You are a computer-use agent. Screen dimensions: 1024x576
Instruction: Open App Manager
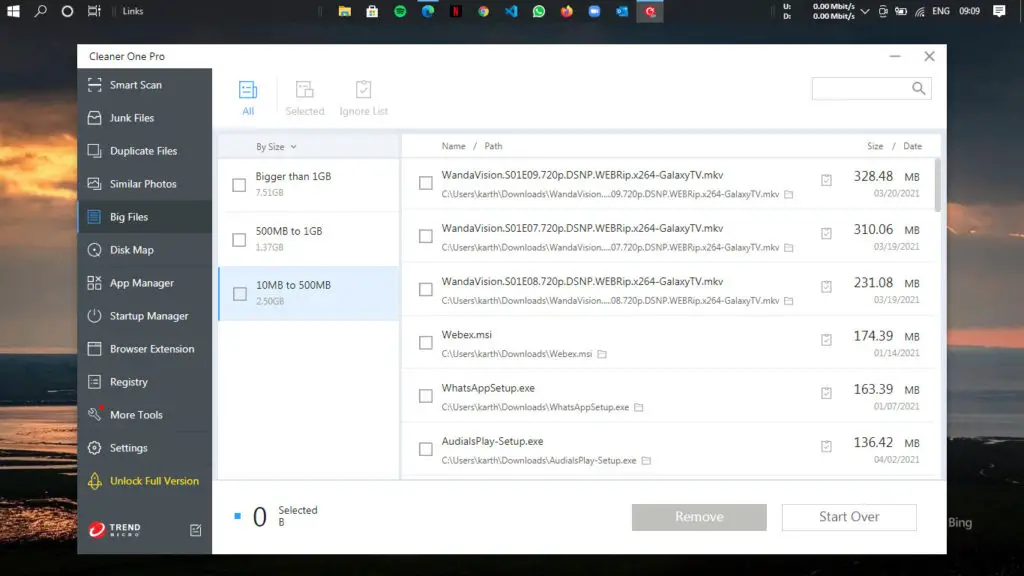tap(144, 283)
